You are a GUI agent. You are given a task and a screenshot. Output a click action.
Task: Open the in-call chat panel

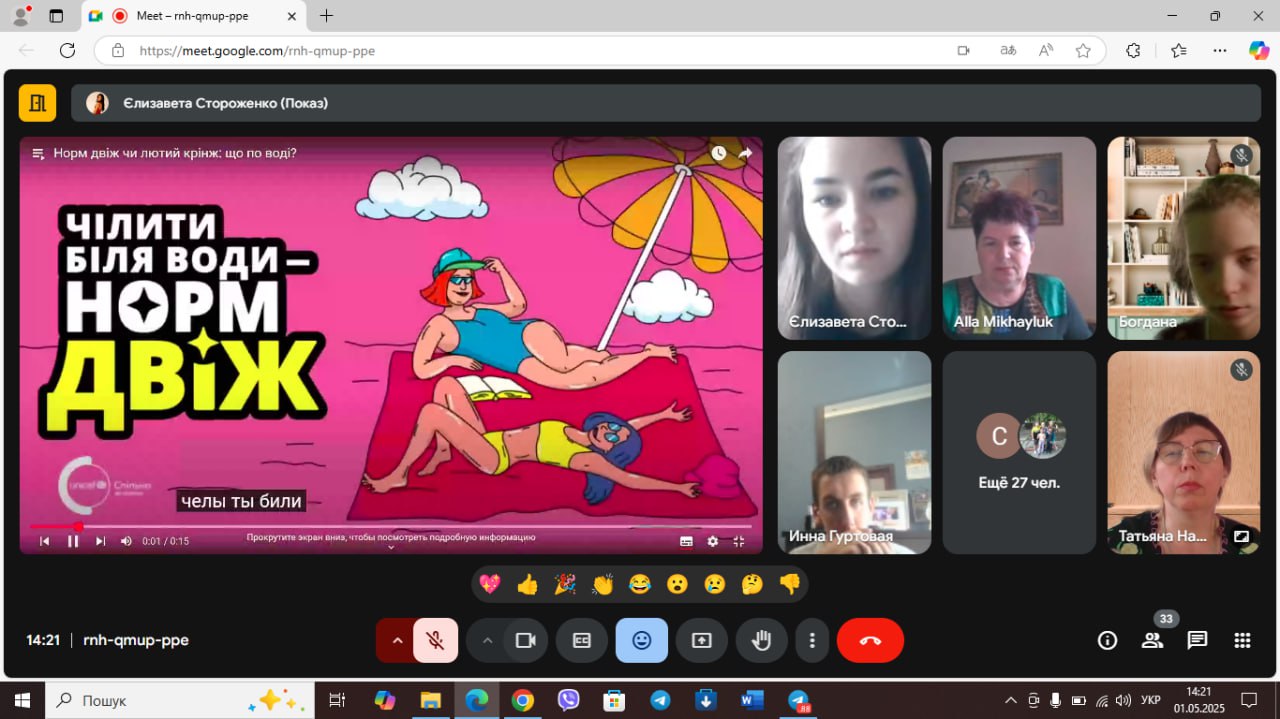pos(1197,640)
